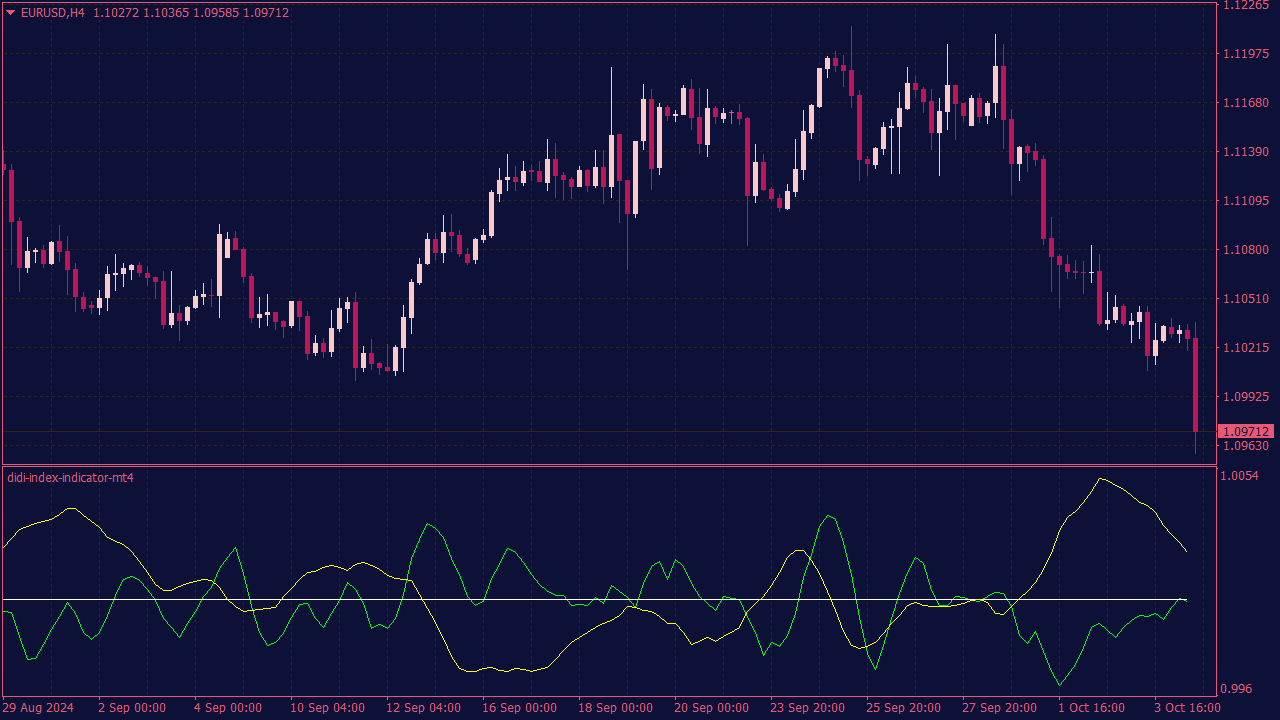Image resolution: width=1280 pixels, height=720 pixels.
Task: Click price level 1.10510 on the scale
Action: (1247, 299)
